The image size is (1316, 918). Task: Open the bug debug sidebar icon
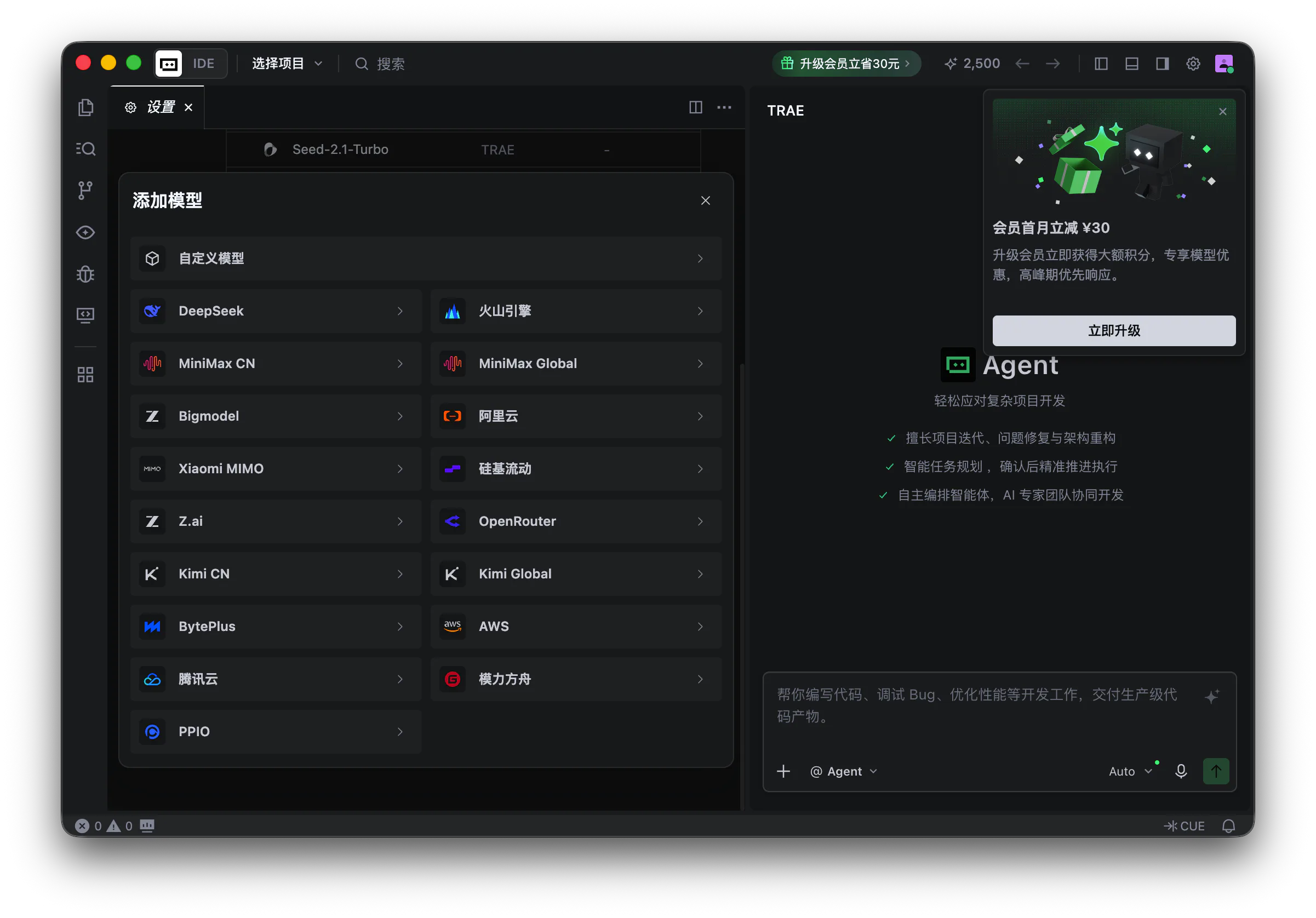[x=85, y=274]
